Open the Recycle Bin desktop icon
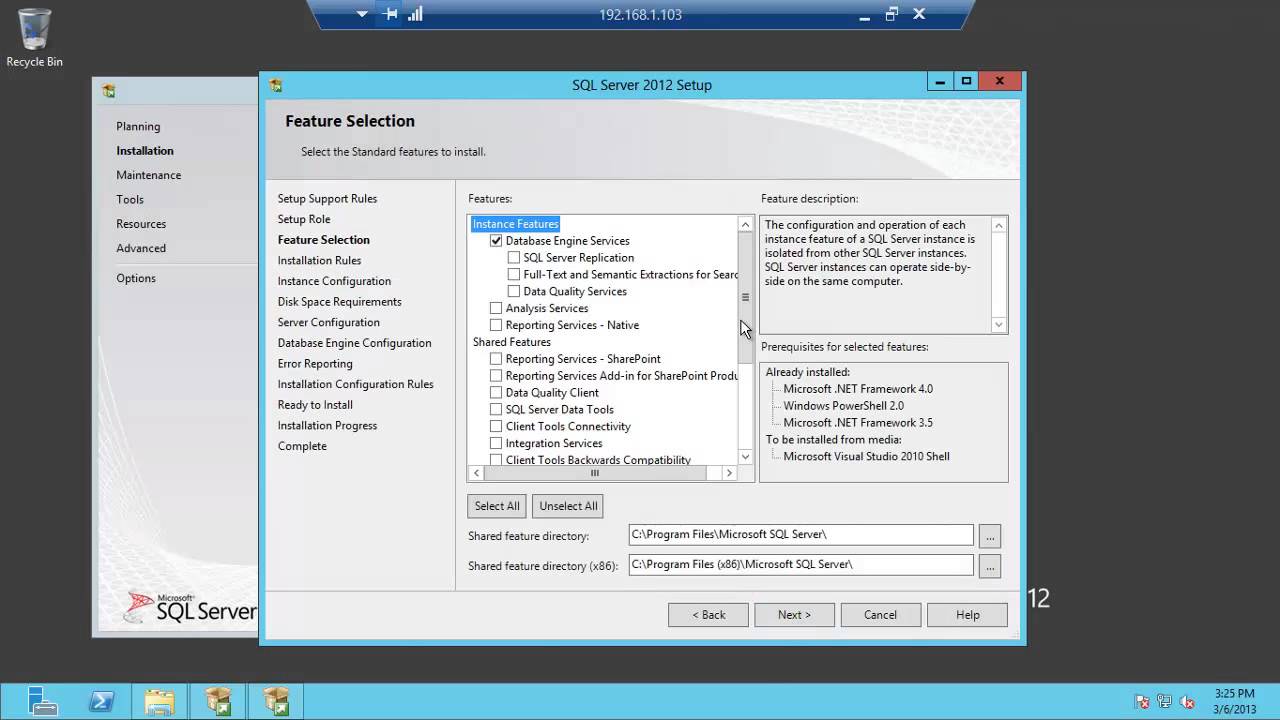This screenshot has height=720, width=1280. coord(34,38)
